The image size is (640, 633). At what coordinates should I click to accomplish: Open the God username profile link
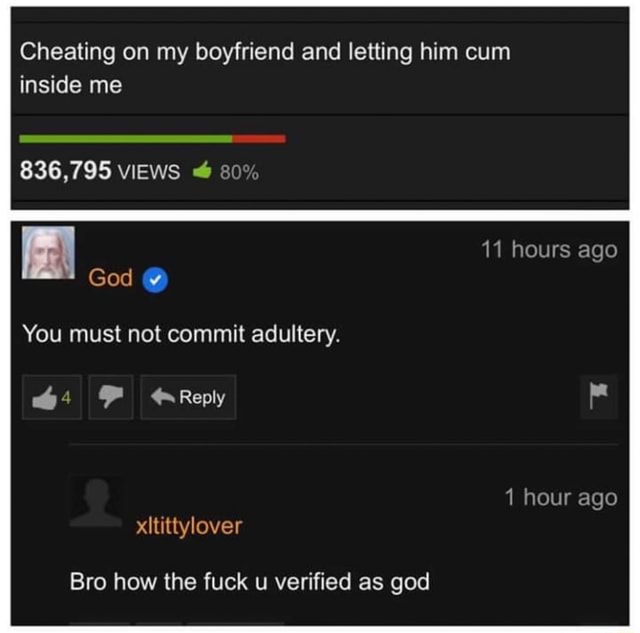click(110, 278)
